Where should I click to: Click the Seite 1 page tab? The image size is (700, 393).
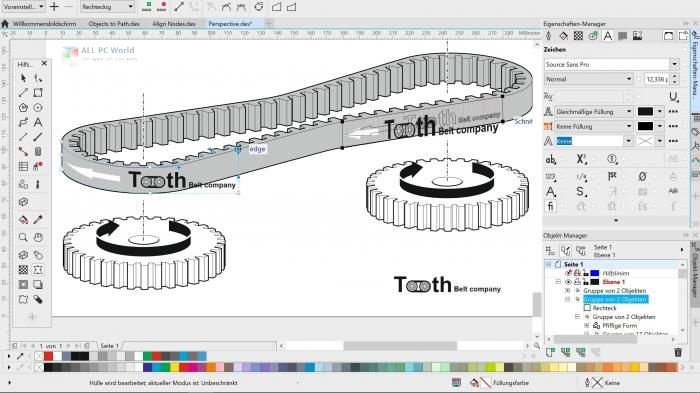(109, 346)
